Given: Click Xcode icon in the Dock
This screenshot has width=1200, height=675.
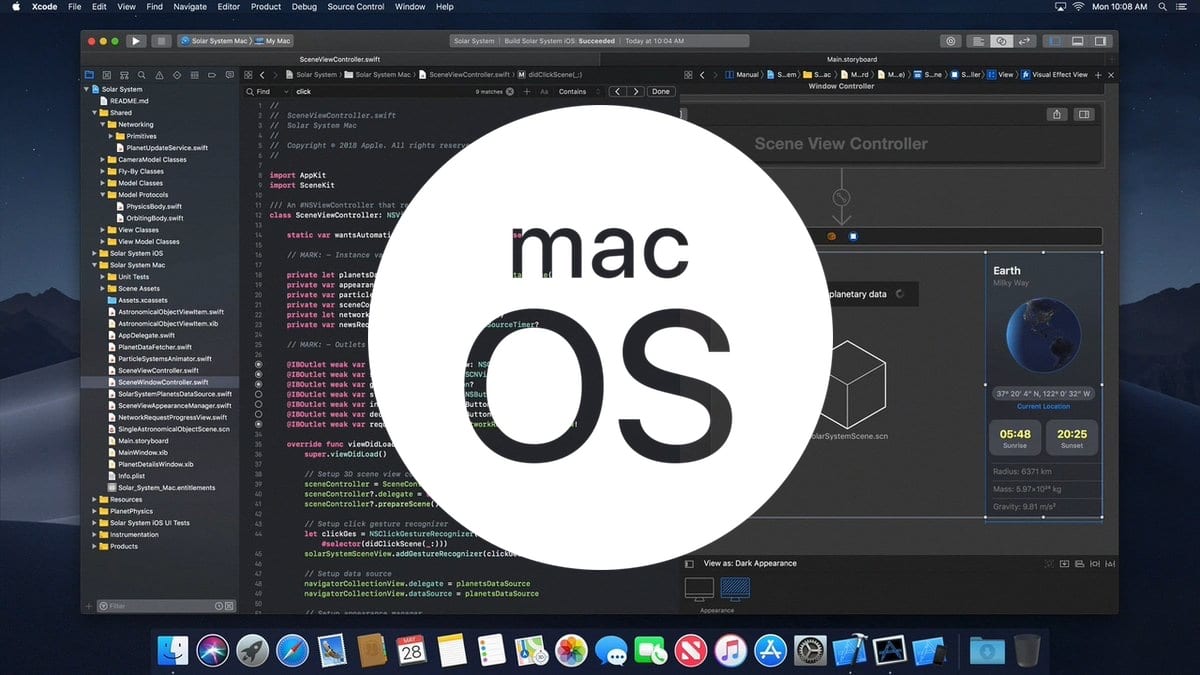Looking at the screenshot, I should tap(849, 650).
